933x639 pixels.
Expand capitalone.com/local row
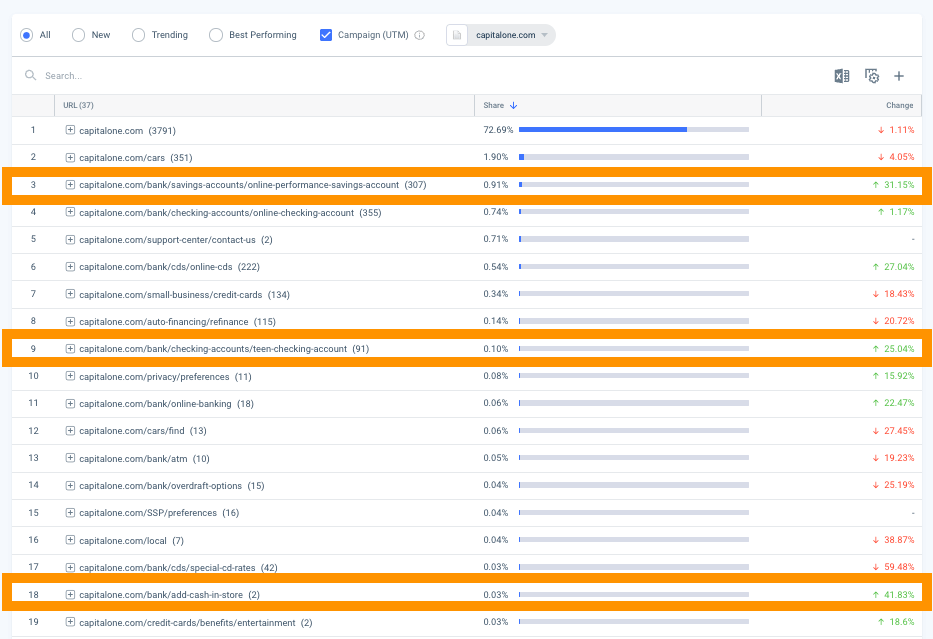tap(70, 540)
